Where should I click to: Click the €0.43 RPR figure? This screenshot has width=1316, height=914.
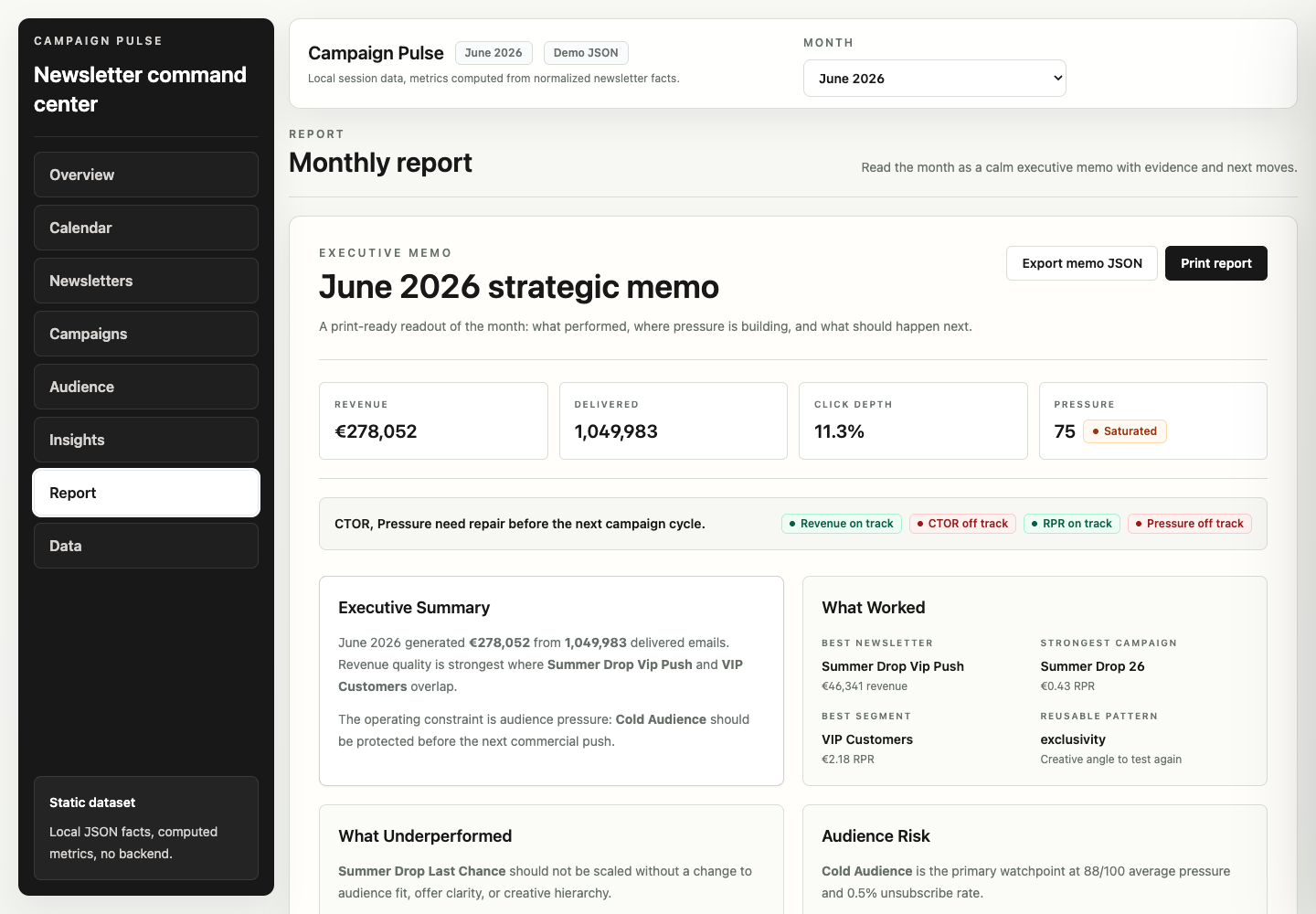point(1067,686)
